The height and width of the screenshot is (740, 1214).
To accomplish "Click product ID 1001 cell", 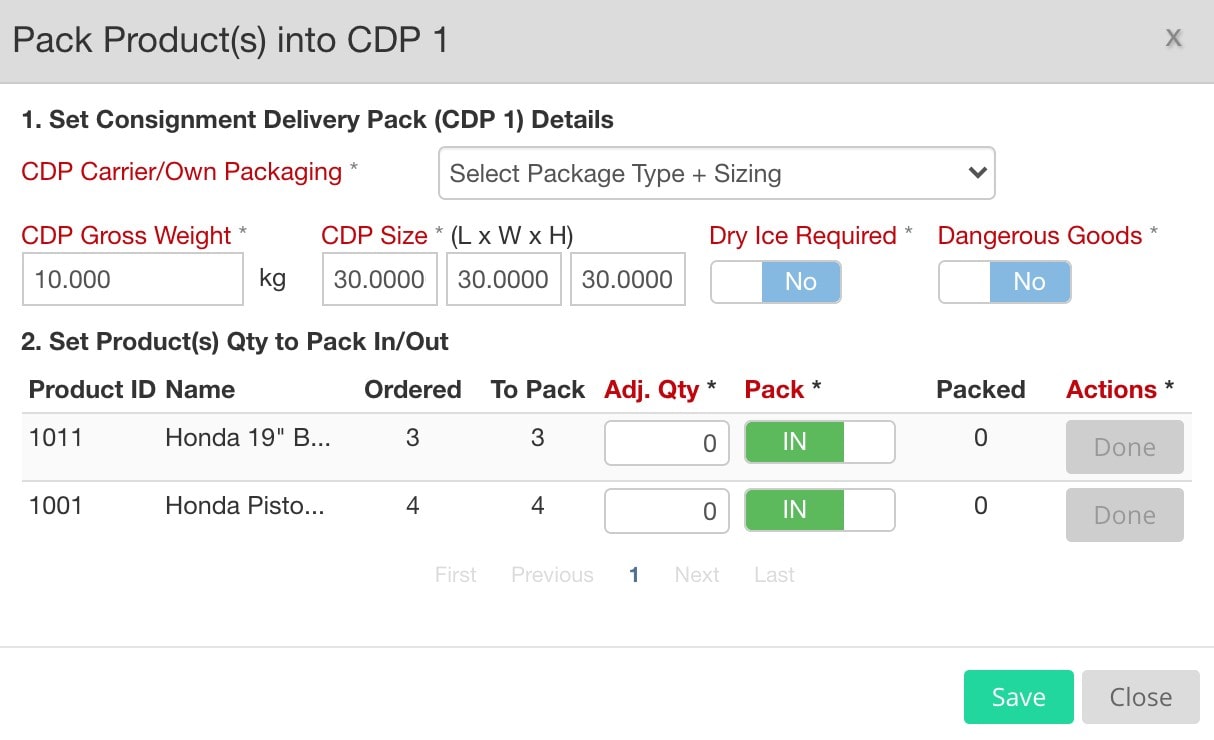I will [56, 505].
